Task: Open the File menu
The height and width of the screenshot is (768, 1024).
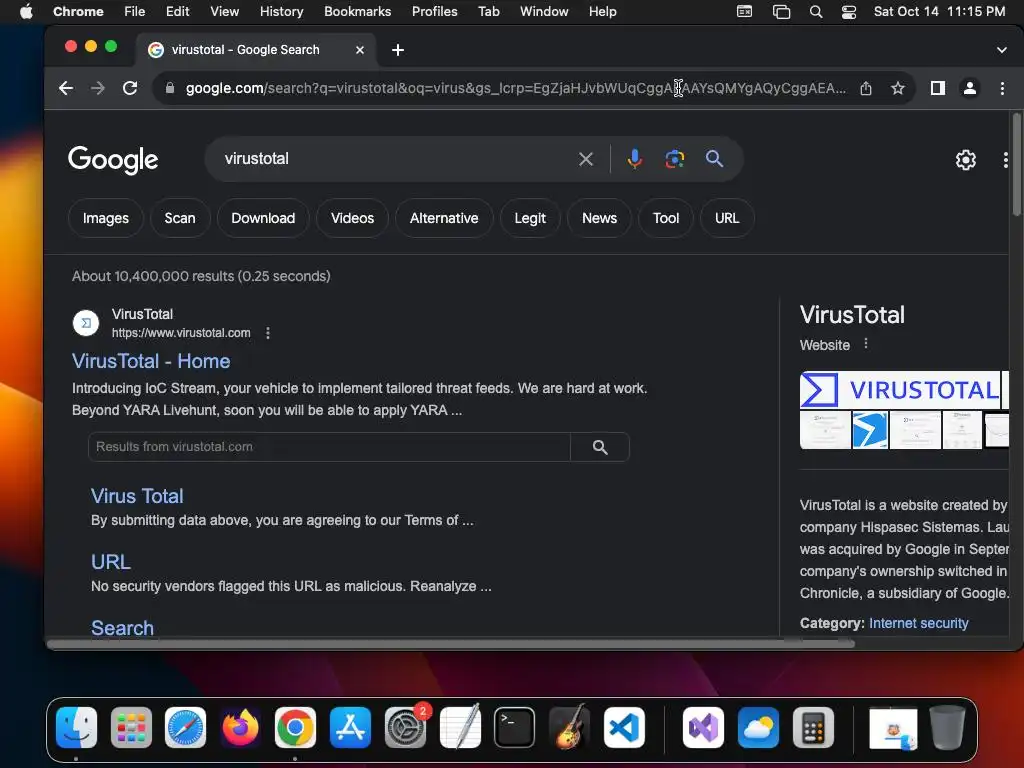Action: coord(135,12)
